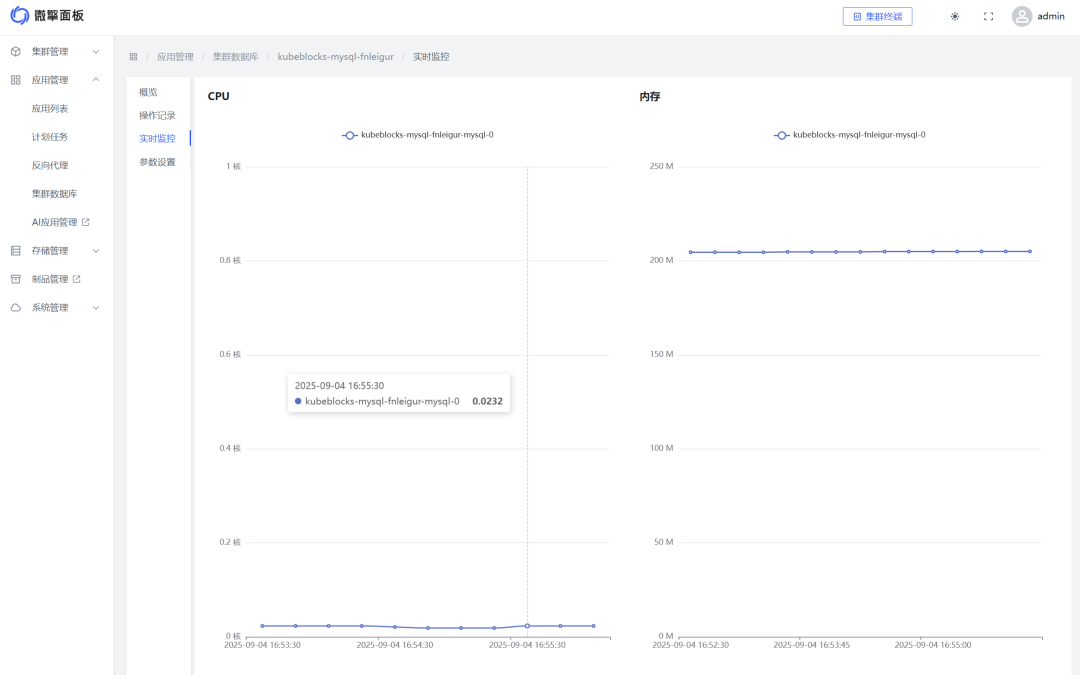The width and height of the screenshot is (1080, 675).
Task: Toggle 内存 chart legend kubeblocks-mysql-fnleigur-mysql-0
Action: [850, 135]
